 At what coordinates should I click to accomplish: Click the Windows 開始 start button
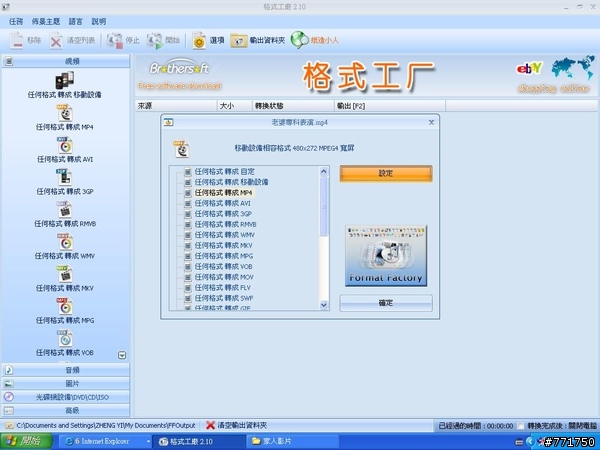26,441
